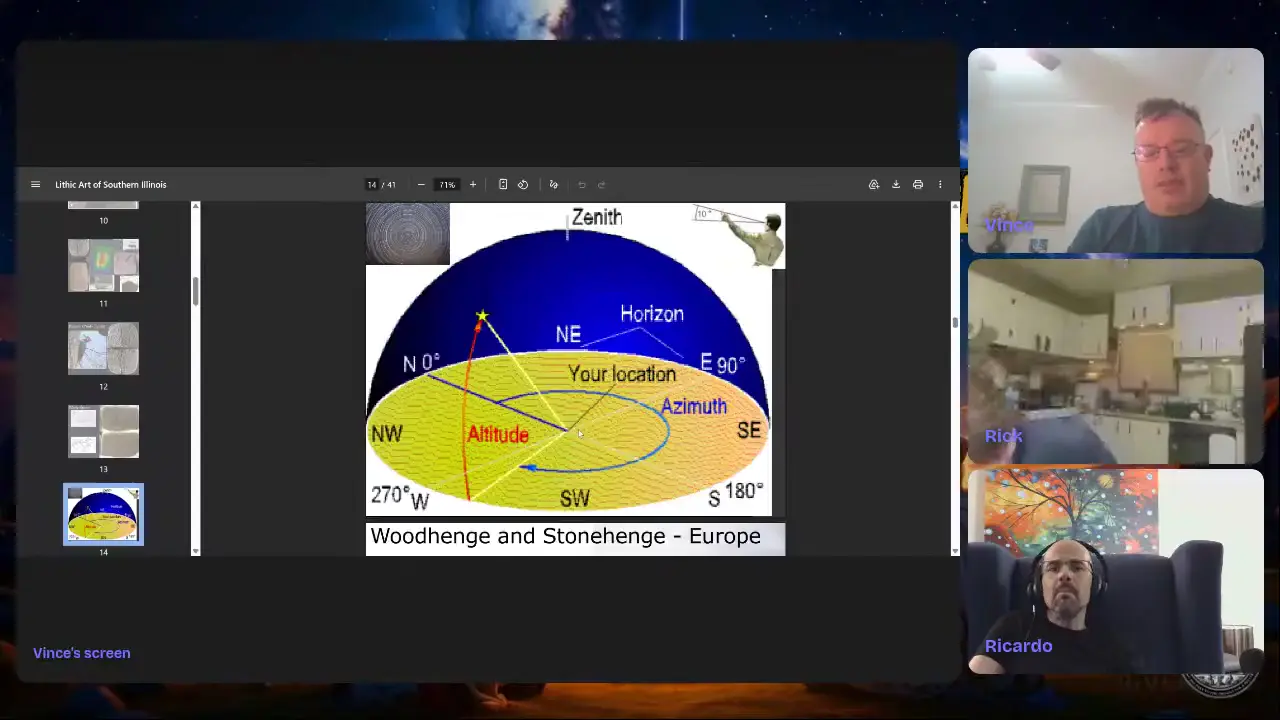
Task: Click the star trails image on the slide
Action: [408, 234]
